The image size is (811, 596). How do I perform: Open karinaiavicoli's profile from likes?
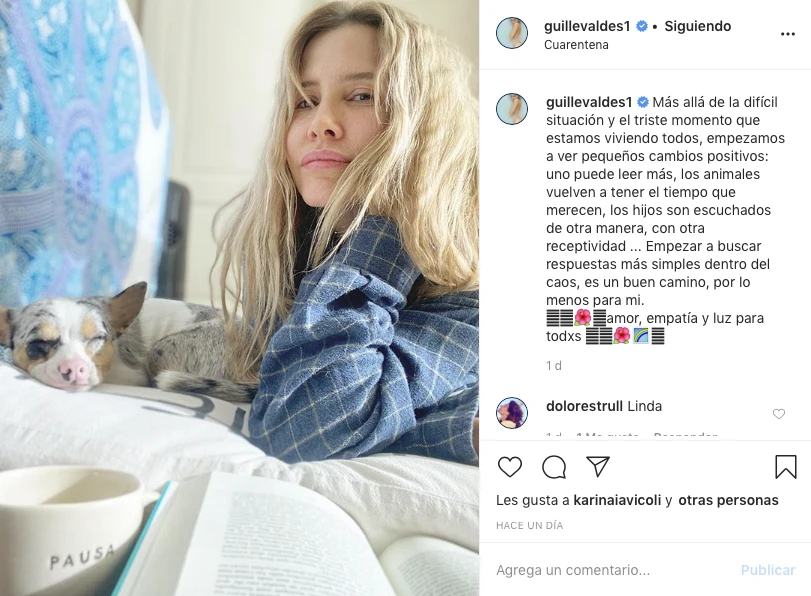[617, 500]
